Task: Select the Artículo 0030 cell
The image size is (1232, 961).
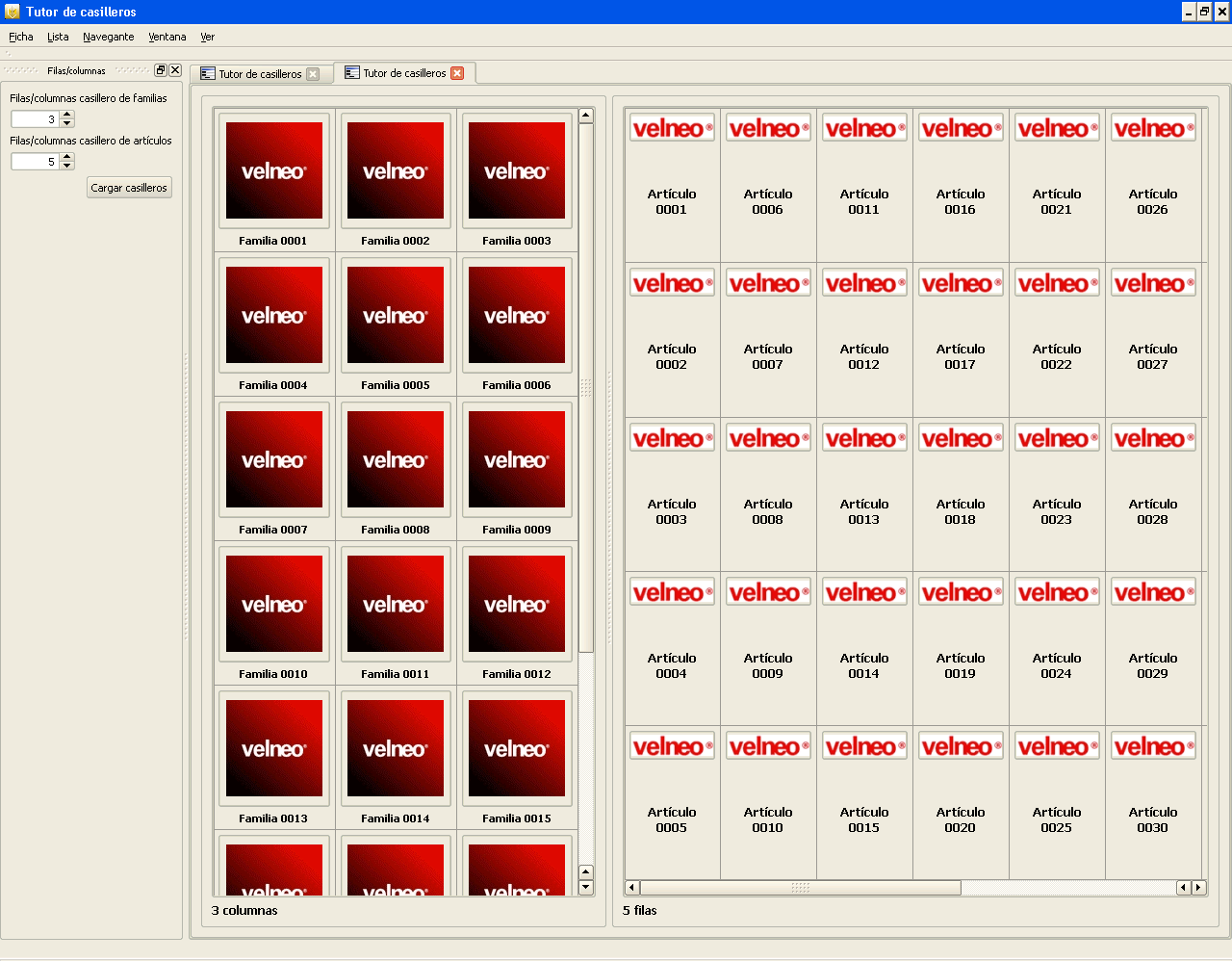Action: click(1153, 802)
